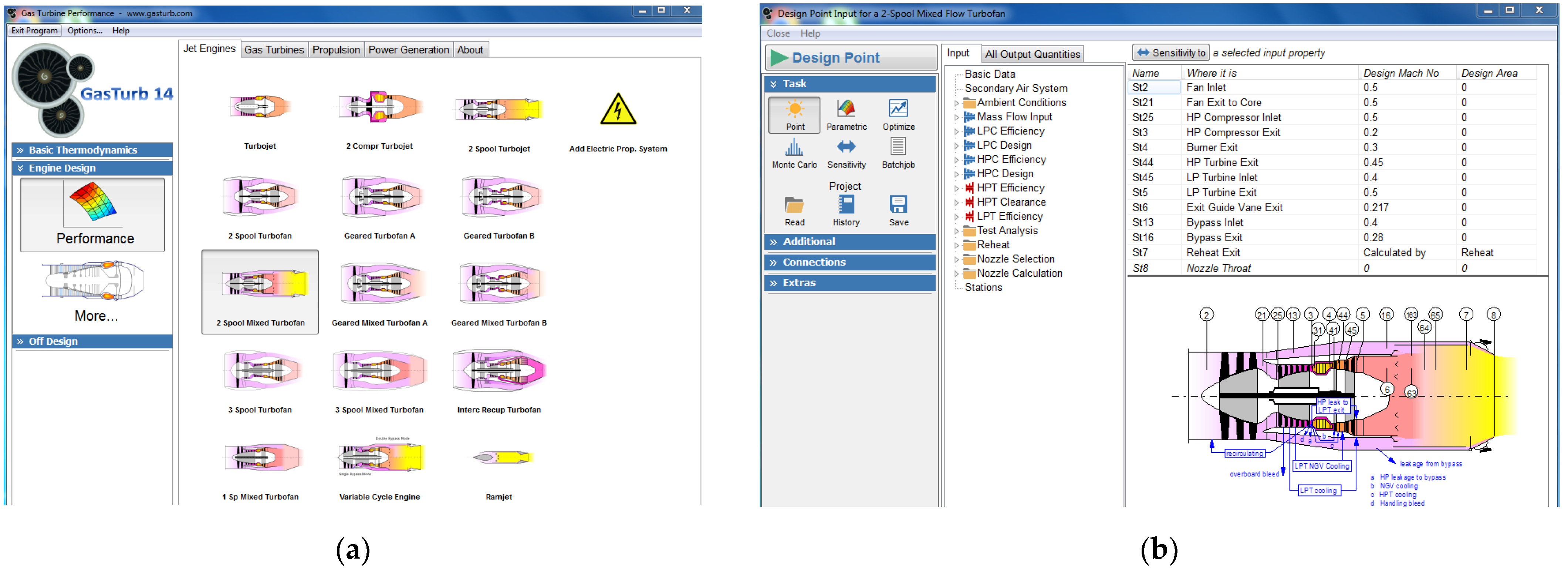
Task: Open the Options menu
Action: click(85, 30)
